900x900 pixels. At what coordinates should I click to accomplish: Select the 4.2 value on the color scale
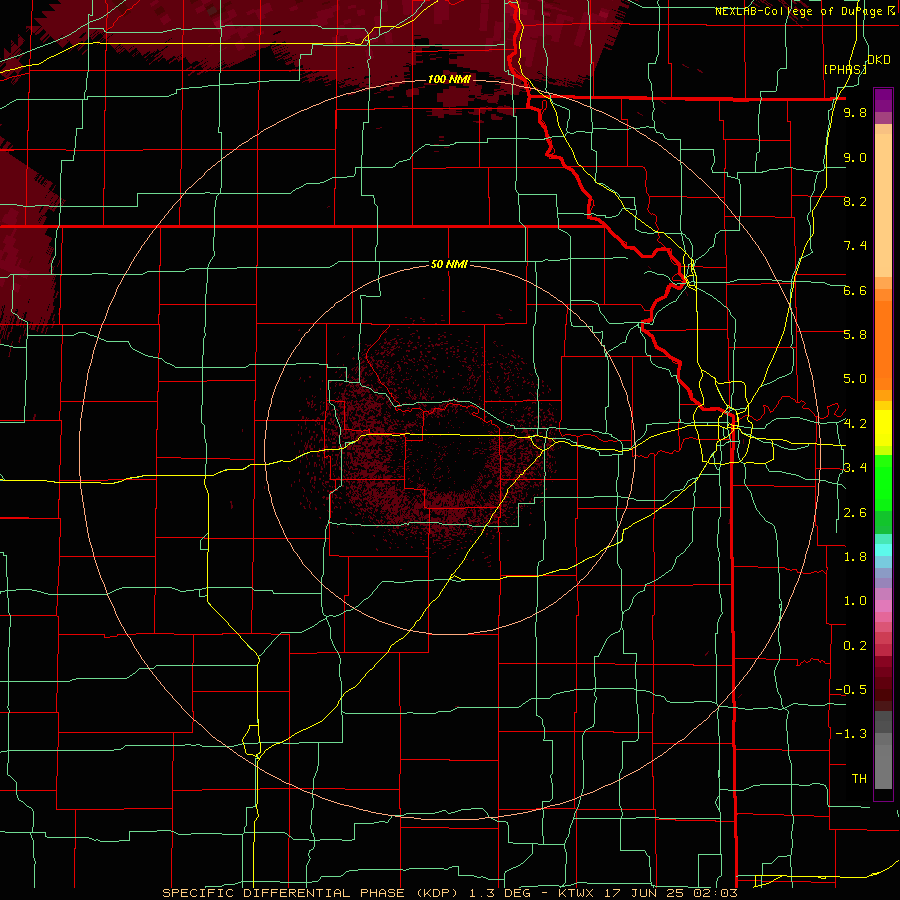(x=855, y=424)
